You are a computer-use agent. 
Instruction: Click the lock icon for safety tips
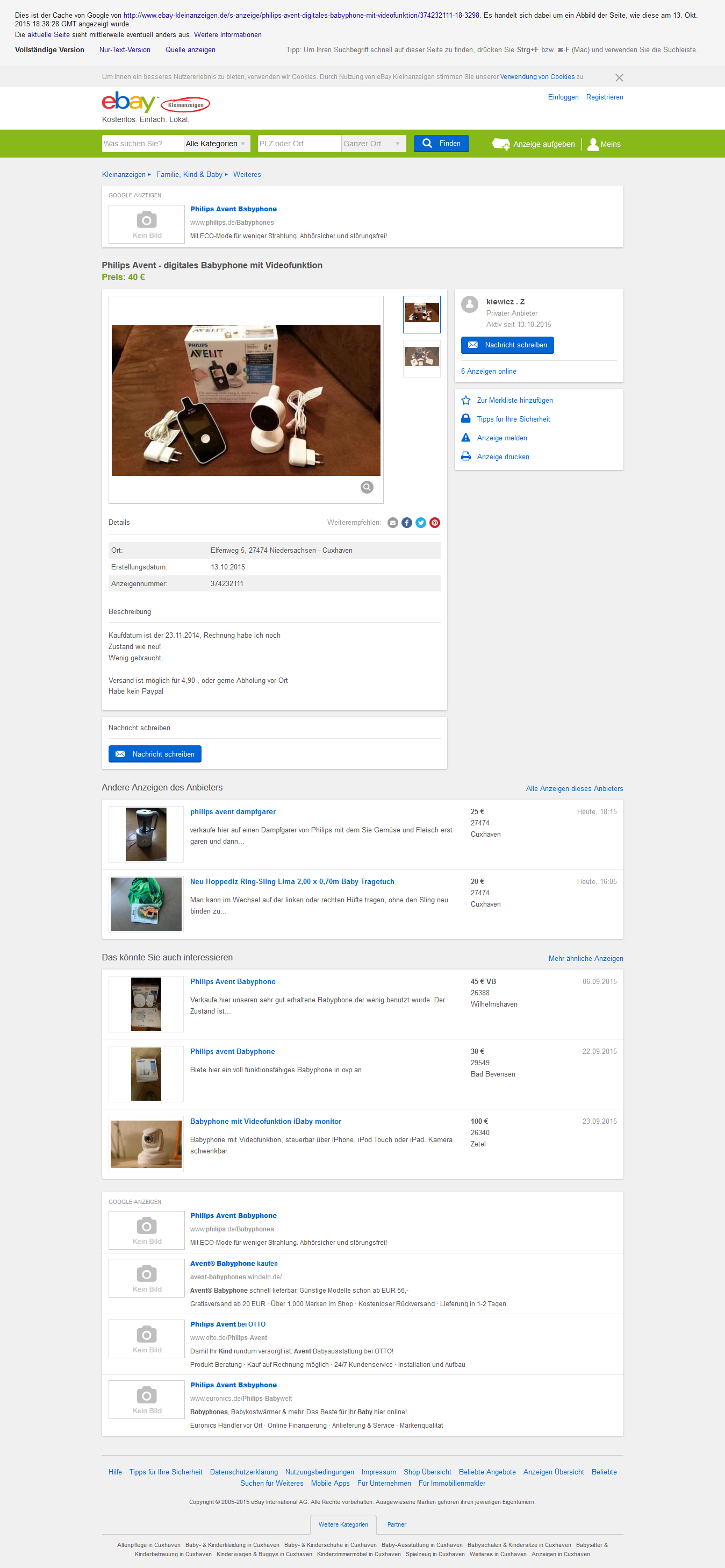(466, 419)
